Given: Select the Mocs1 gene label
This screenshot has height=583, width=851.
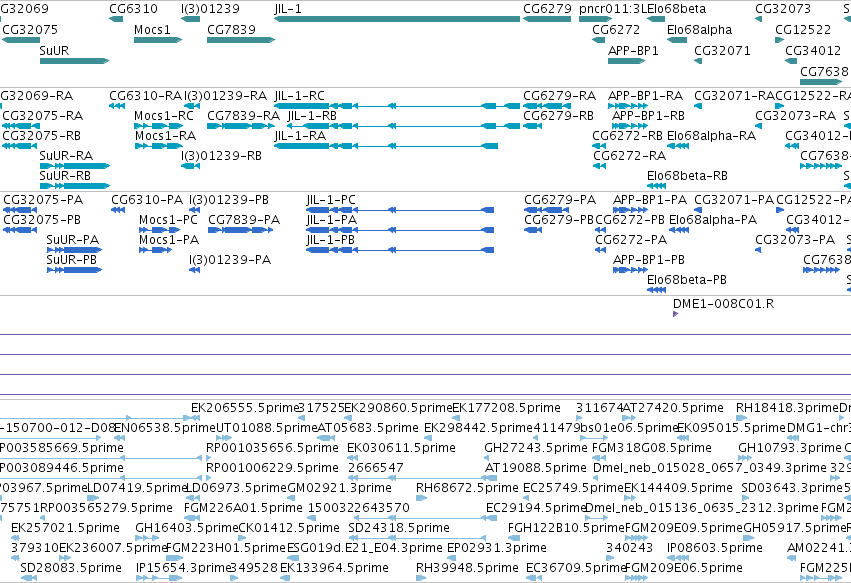Looking at the screenshot, I should coord(152,29).
